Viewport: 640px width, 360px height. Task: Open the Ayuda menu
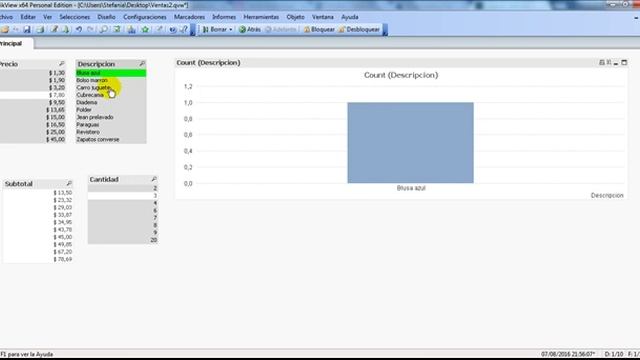350,17
